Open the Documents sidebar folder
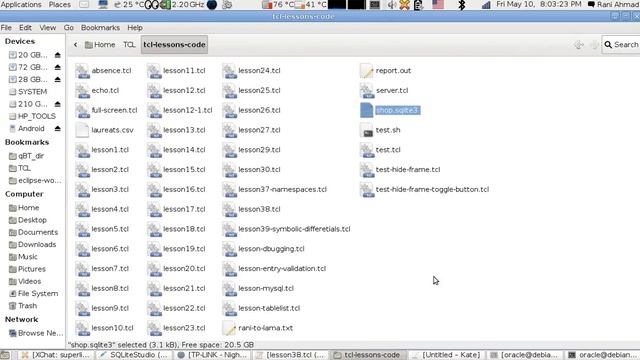 33,232
